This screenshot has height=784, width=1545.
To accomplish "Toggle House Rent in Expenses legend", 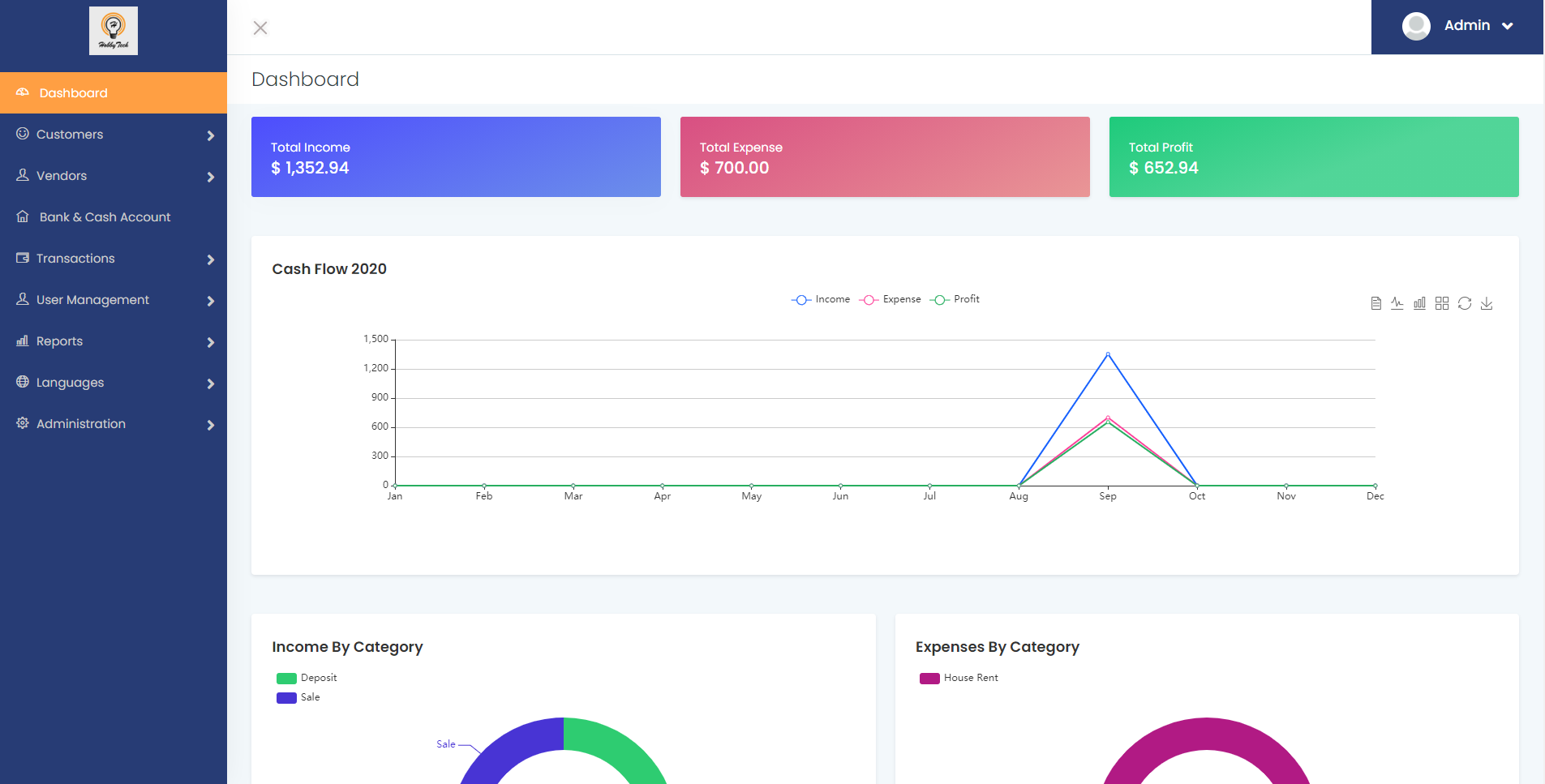I will 959,678.
